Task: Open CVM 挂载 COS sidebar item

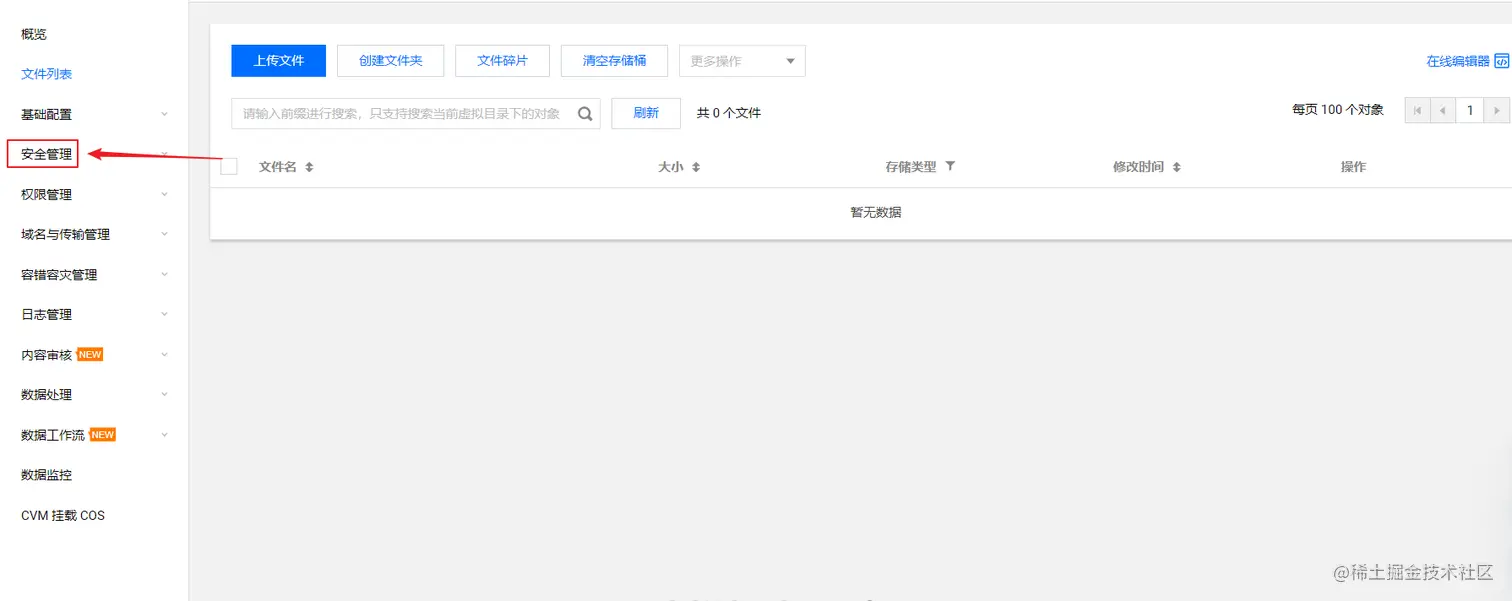Action: [63, 515]
